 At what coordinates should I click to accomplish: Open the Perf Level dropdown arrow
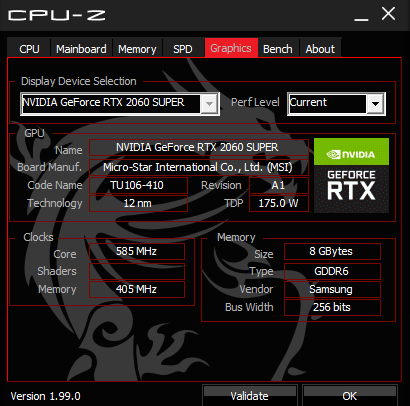point(375,104)
